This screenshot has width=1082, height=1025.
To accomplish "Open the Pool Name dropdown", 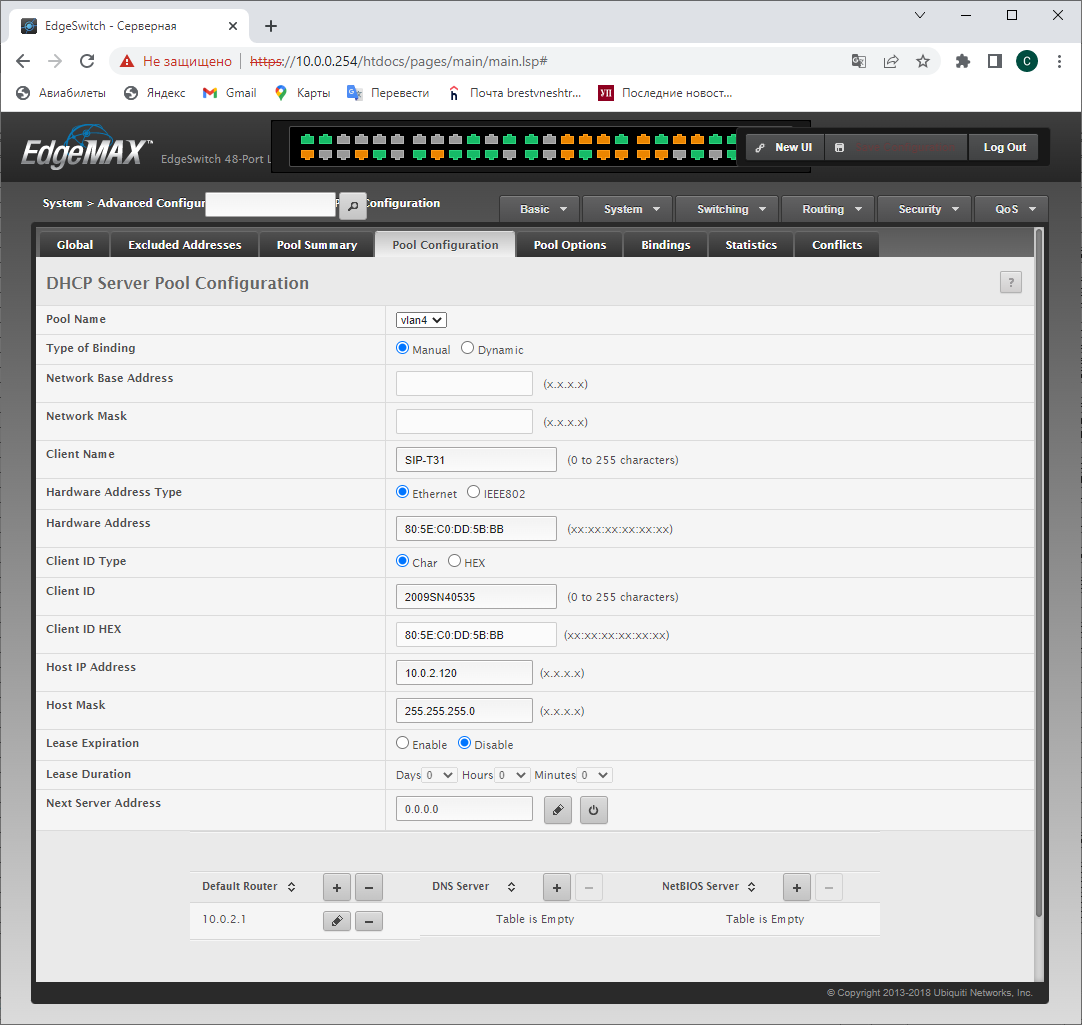I will [421, 320].
